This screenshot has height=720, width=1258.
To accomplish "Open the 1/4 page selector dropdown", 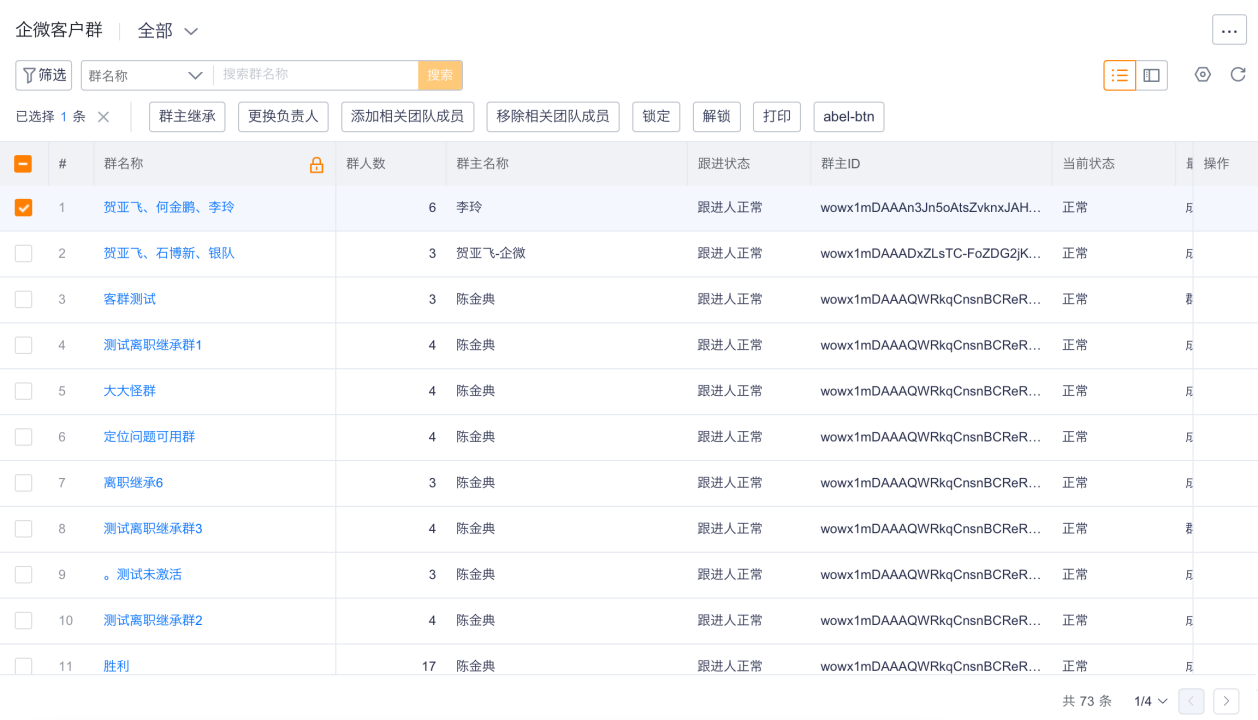I will point(1151,701).
